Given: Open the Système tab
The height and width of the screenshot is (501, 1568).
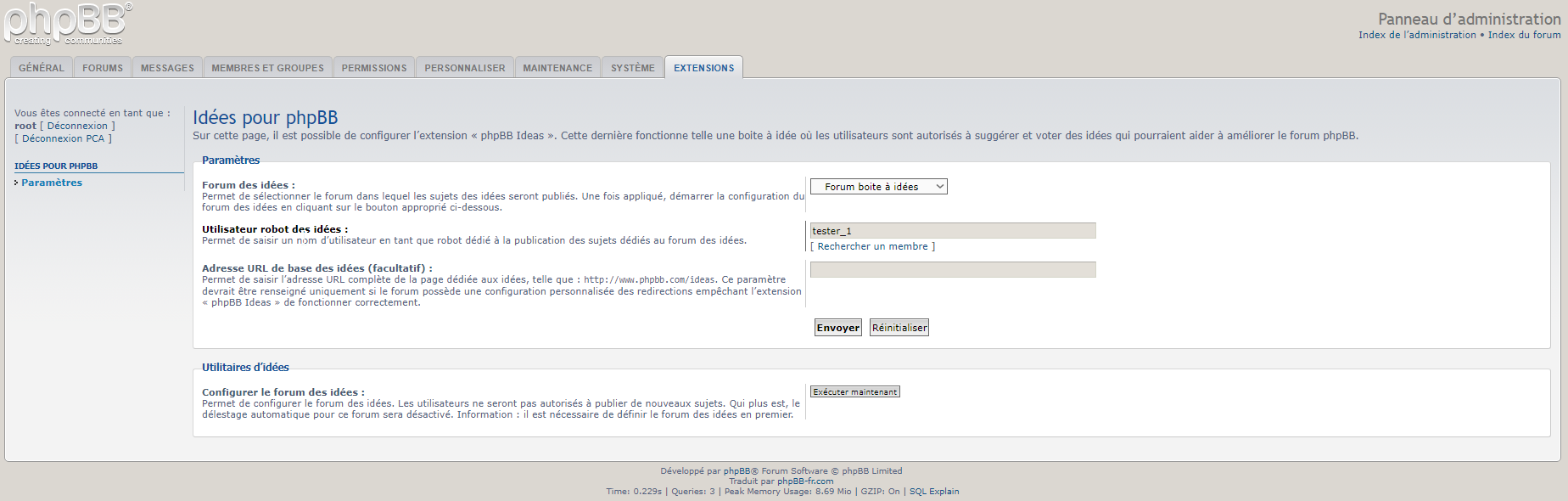Looking at the screenshot, I should coord(633,68).
